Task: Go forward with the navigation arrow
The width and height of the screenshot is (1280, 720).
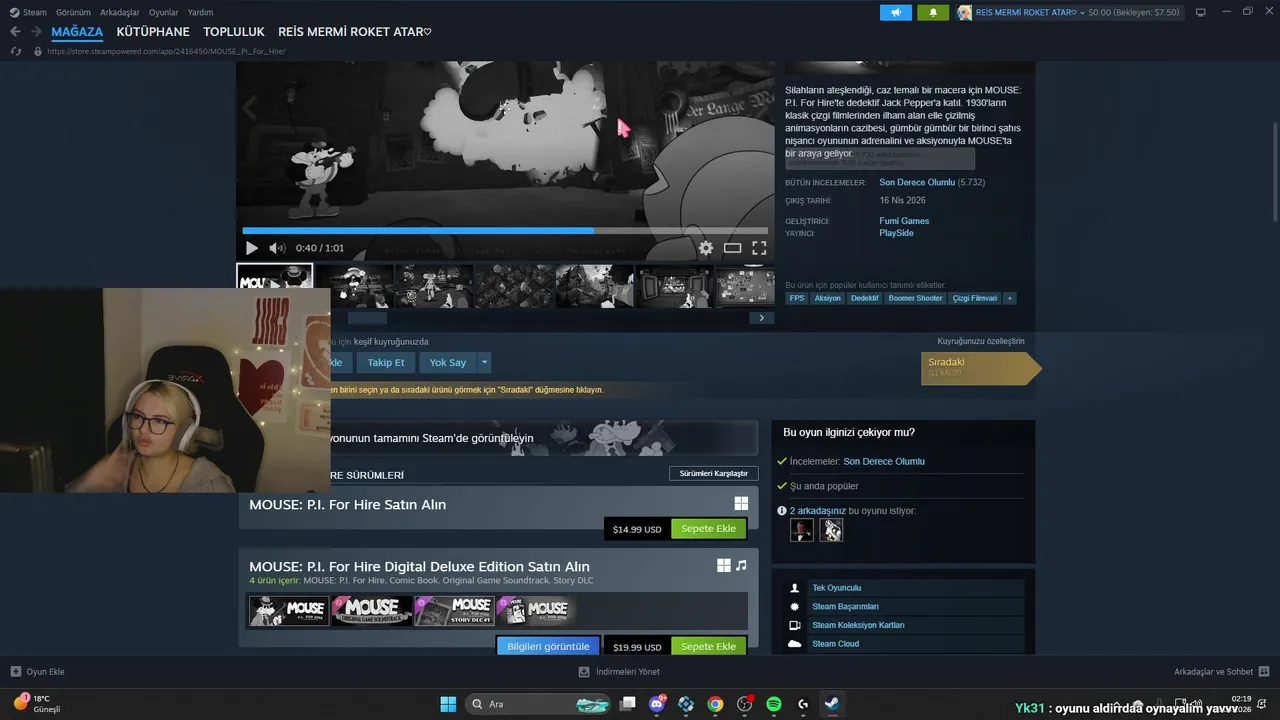Action: 36,32
